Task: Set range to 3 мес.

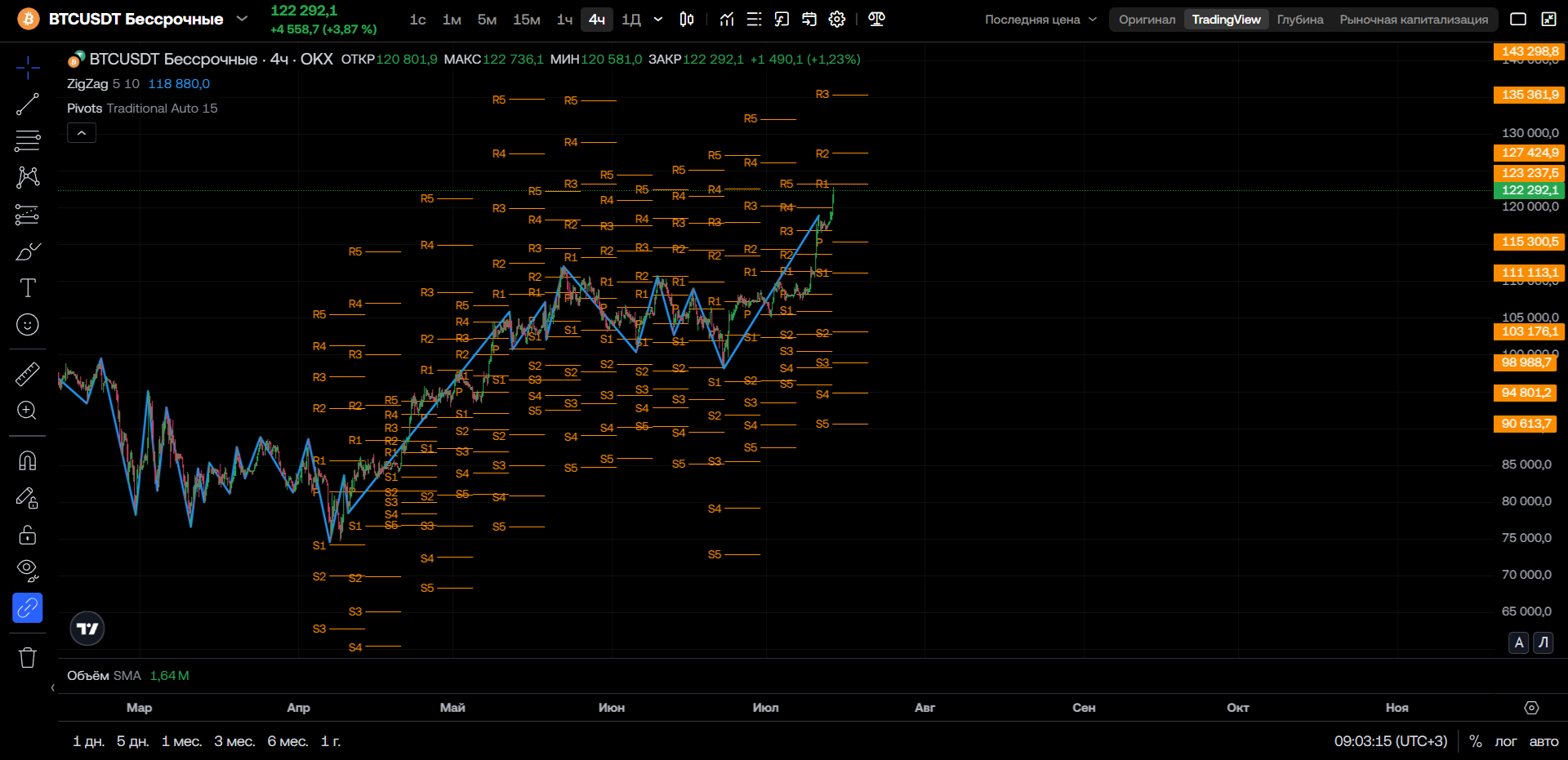Action: (234, 741)
